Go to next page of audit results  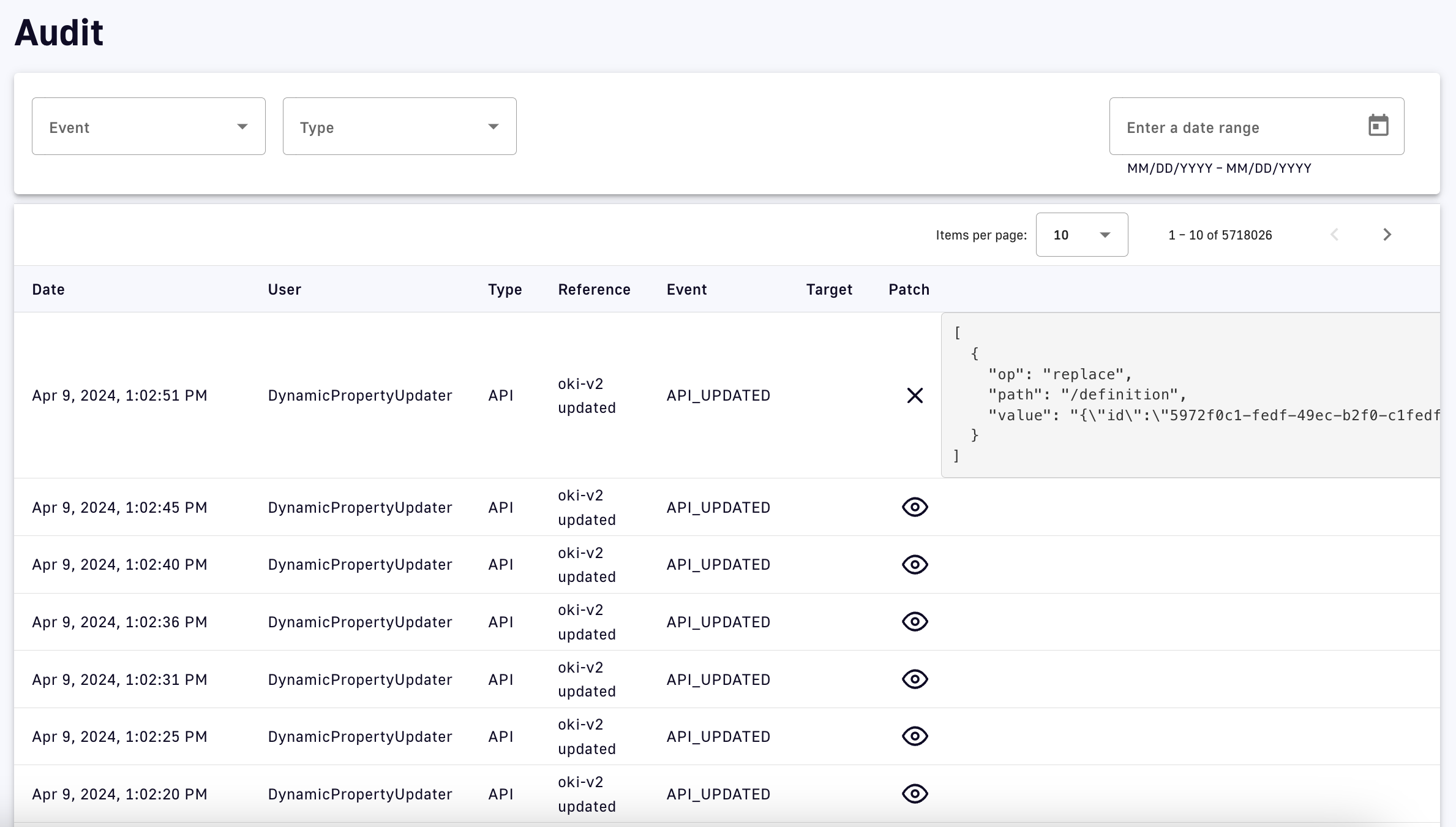1387,235
